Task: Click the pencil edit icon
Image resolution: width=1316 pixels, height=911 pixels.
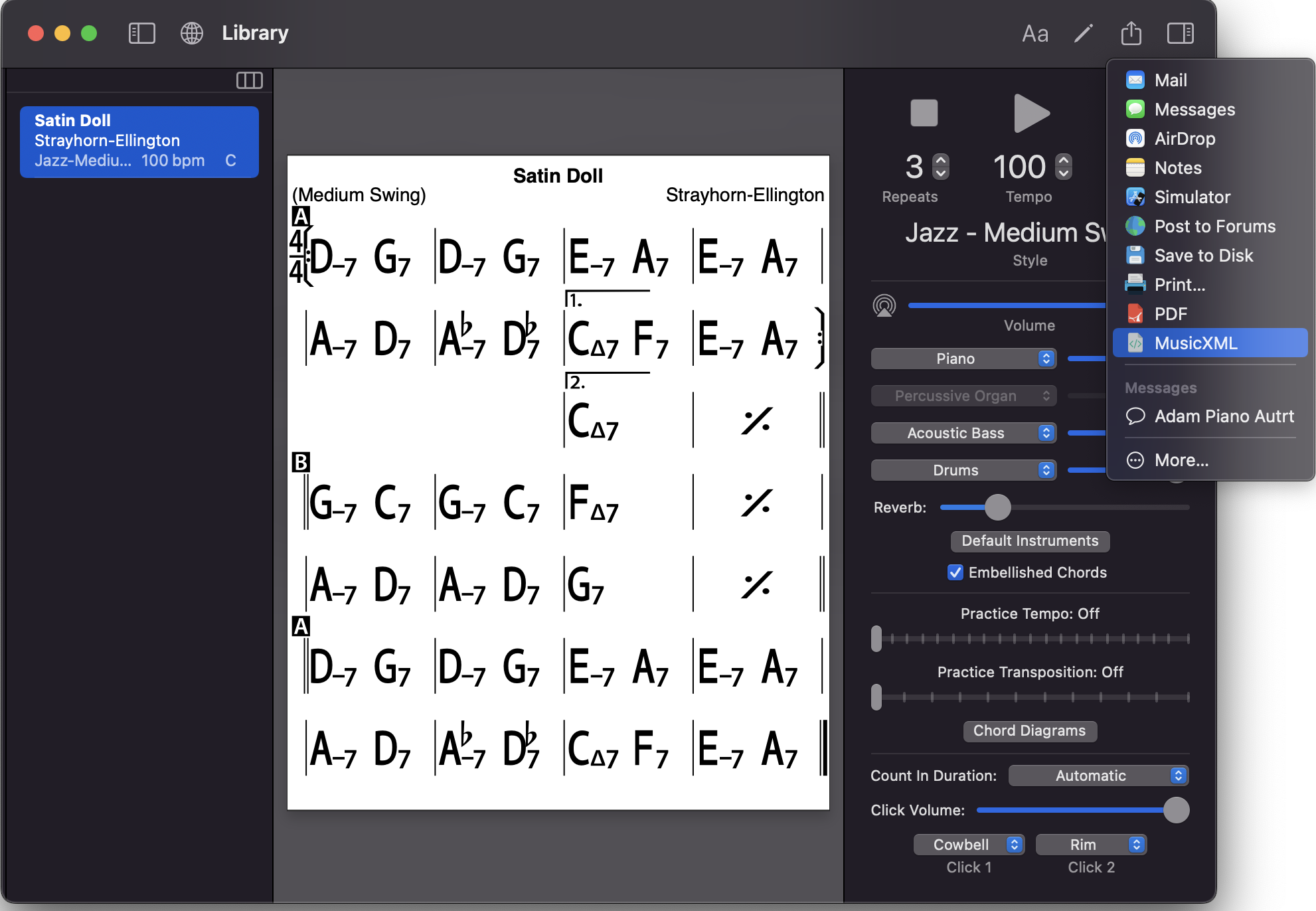Action: [x=1083, y=33]
